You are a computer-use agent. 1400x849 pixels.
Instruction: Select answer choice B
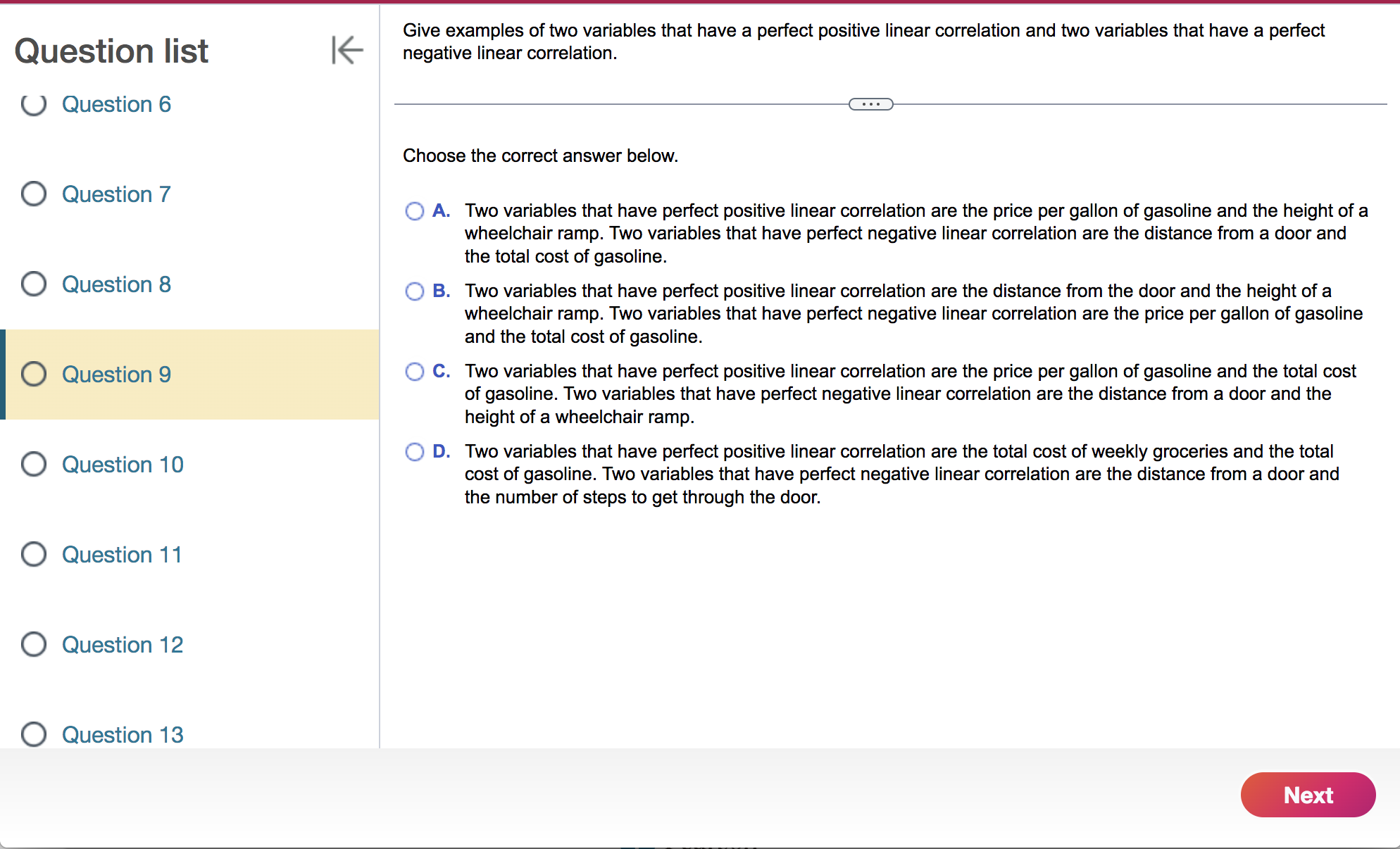(x=414, y=291)
